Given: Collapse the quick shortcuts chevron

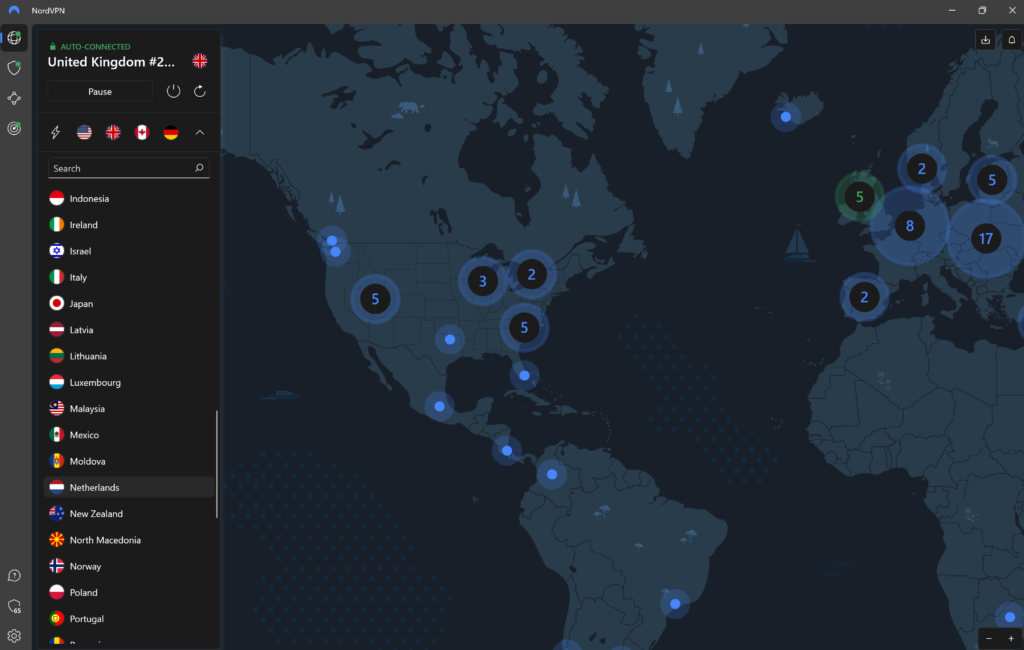Looking at the screenshot, I should tap(200, 133).
